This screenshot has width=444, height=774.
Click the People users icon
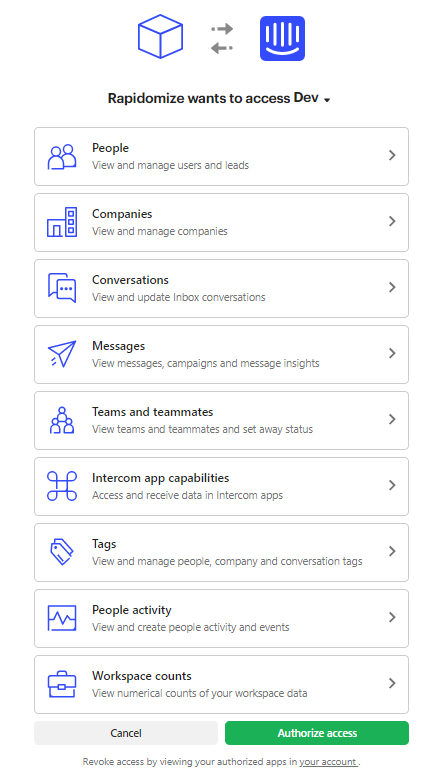tap(62, 157)
